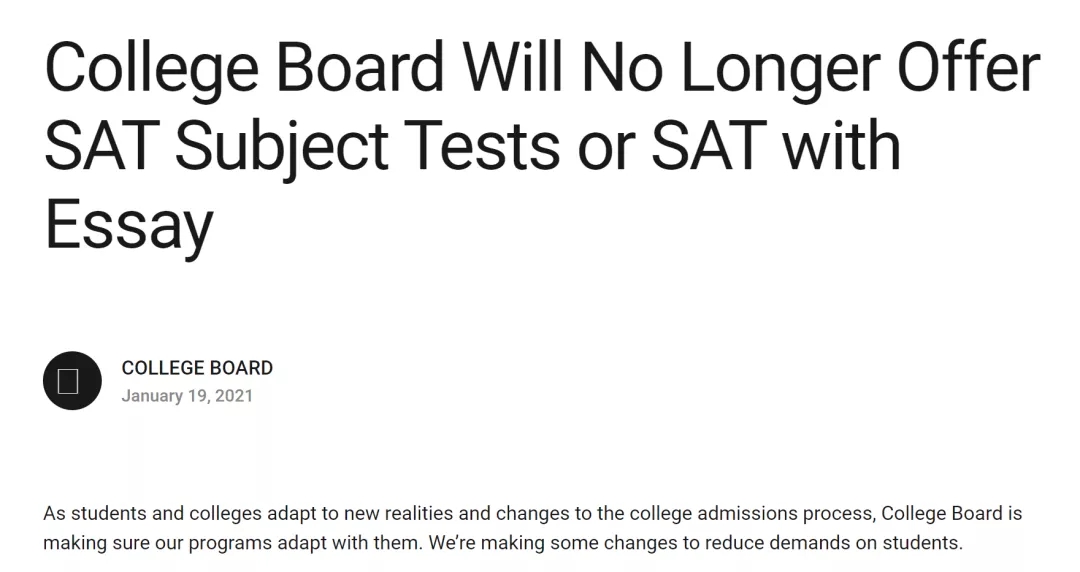Click the January 19, 2021 publish date
This screenshot has width=1080, height=572.
coord(187,396)
